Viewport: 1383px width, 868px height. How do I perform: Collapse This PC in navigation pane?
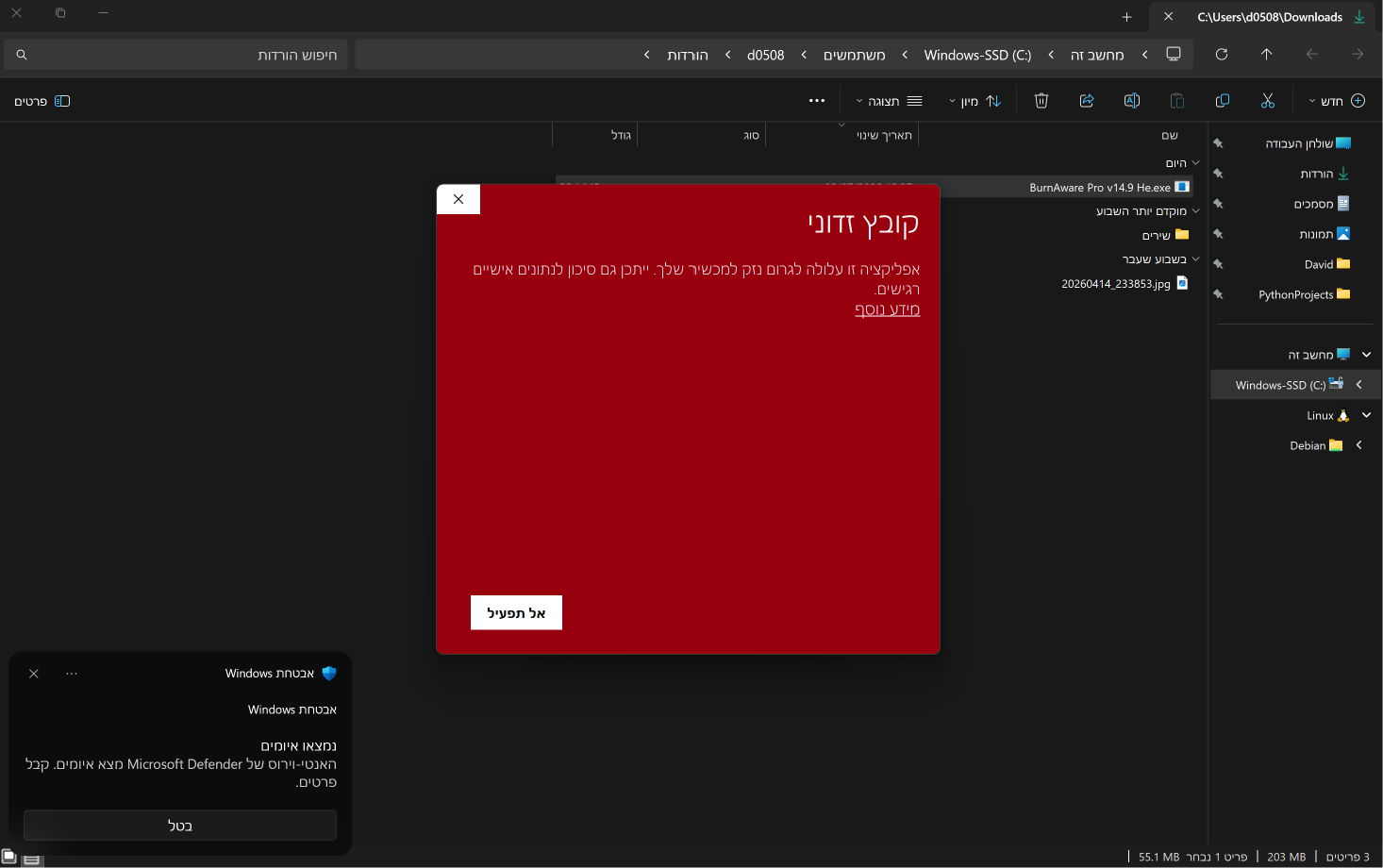point(1366,355)
